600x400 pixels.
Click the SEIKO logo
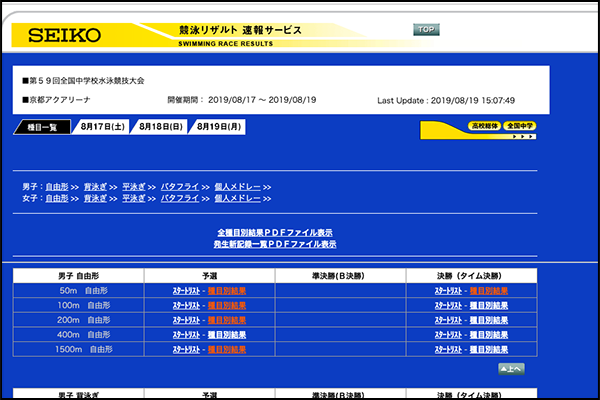(x=64, y=35)
